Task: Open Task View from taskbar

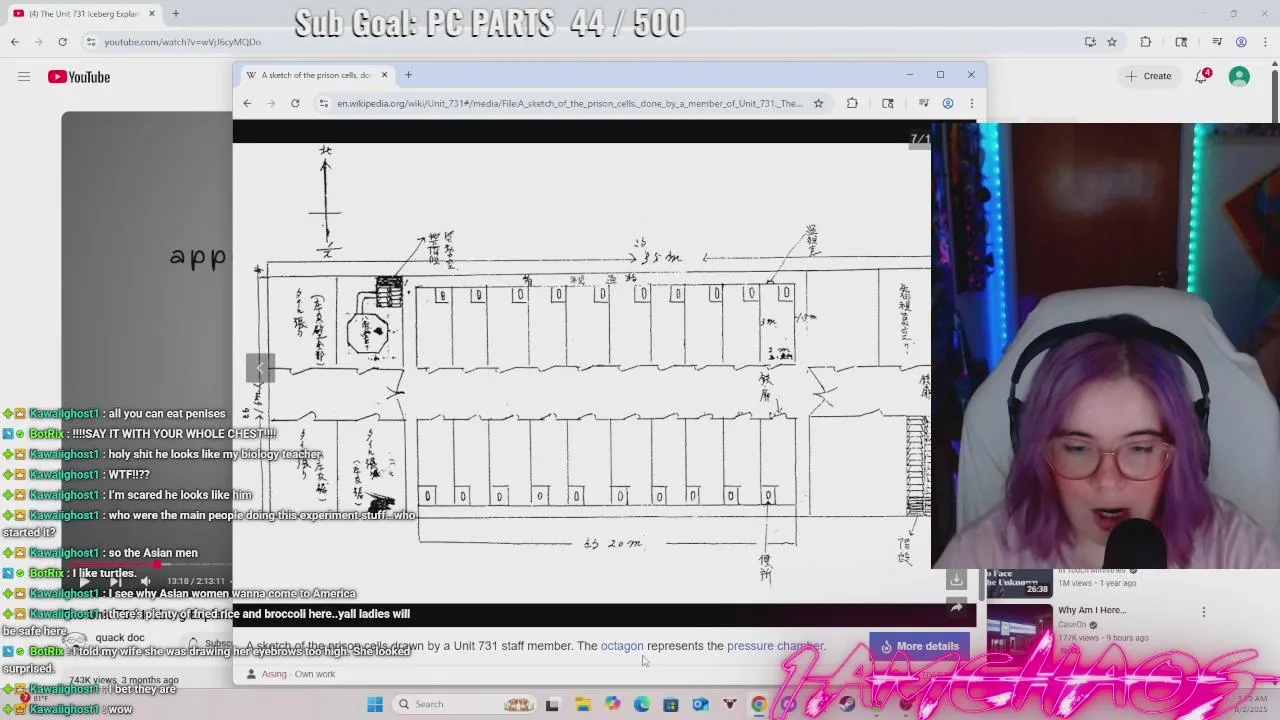Action: click(x=552, y=704)
